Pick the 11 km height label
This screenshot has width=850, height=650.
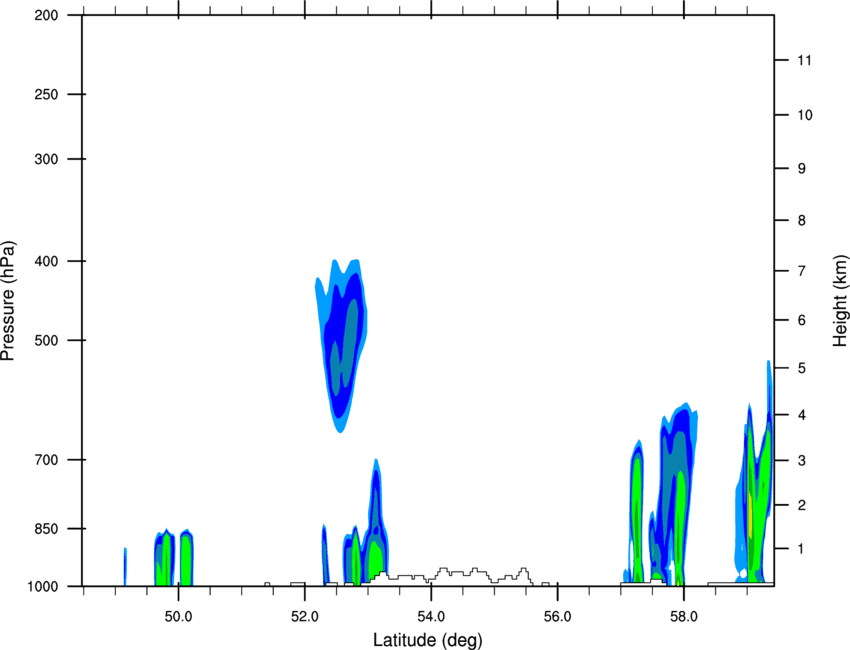click(804, 60)
